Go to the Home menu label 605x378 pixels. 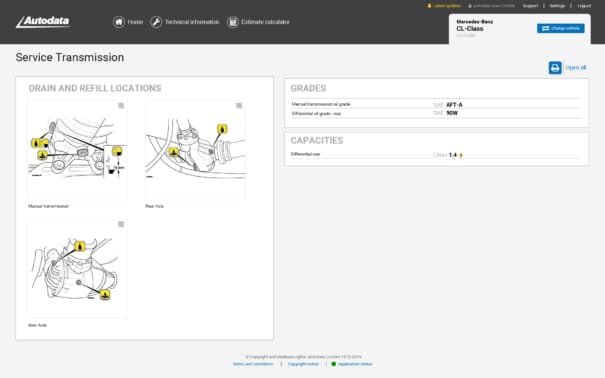coord(135,22)
